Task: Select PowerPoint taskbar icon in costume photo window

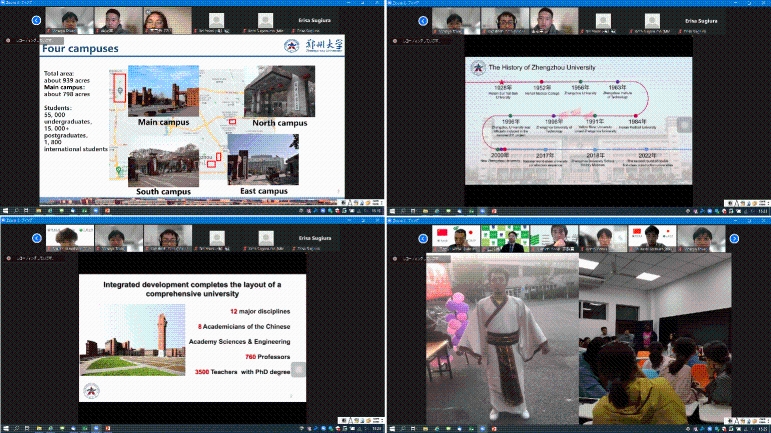Action: tap(494, 429)
